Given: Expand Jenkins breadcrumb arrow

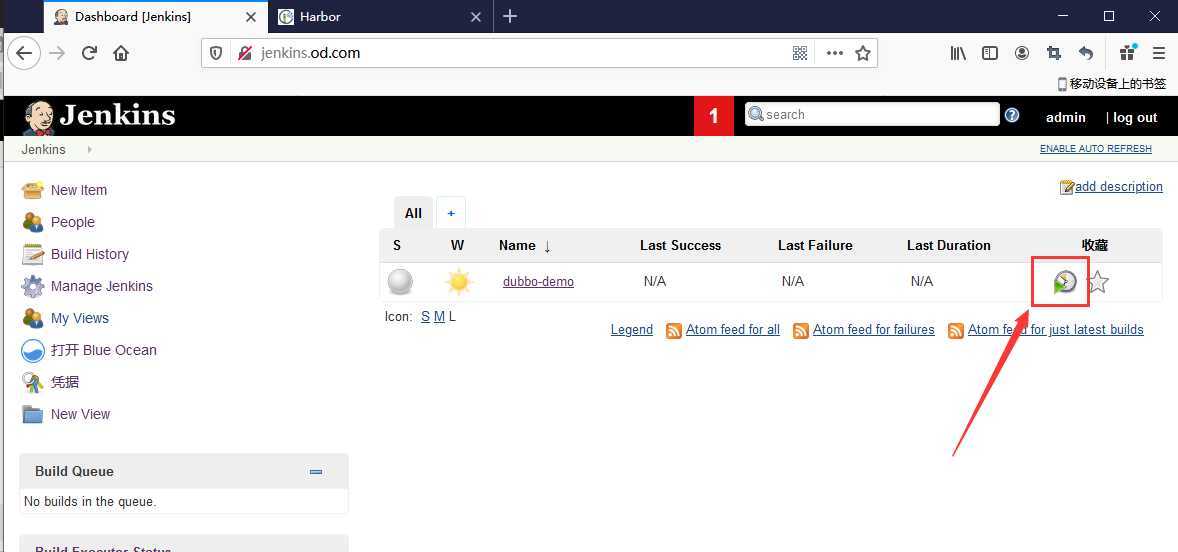Looking at the screenshot, I should coord(89,149).
